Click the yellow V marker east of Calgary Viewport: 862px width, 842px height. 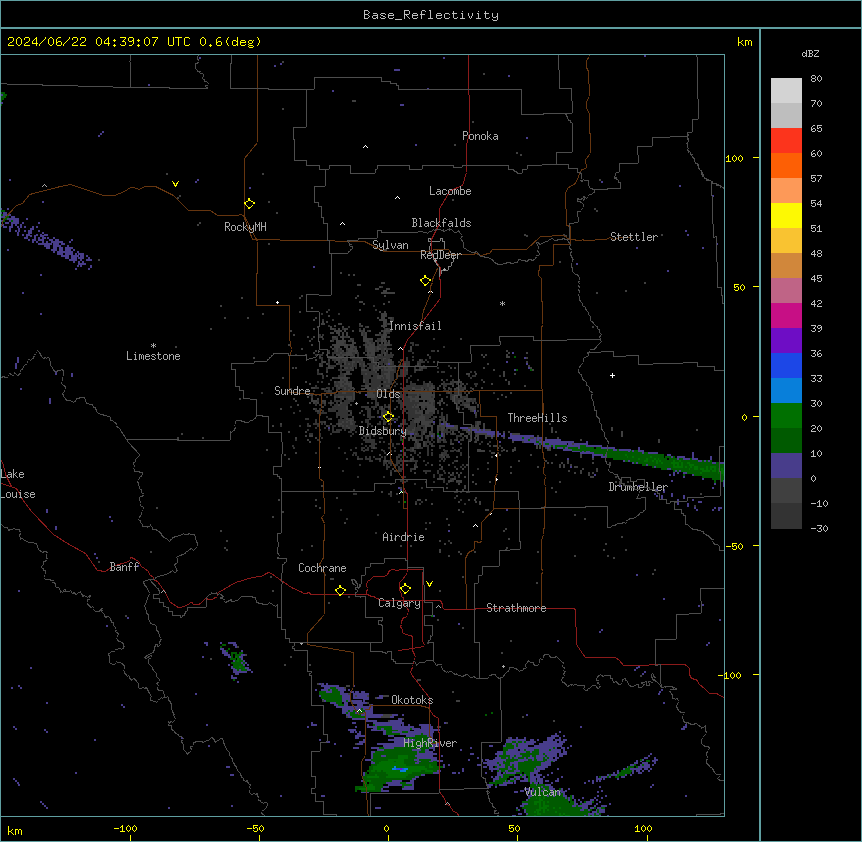point(429,584)
